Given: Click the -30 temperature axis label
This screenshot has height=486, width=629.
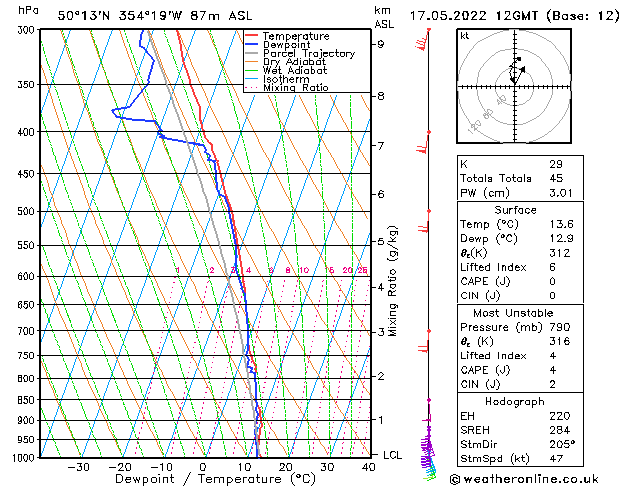Looking at the screenshot, I should 78,467.
